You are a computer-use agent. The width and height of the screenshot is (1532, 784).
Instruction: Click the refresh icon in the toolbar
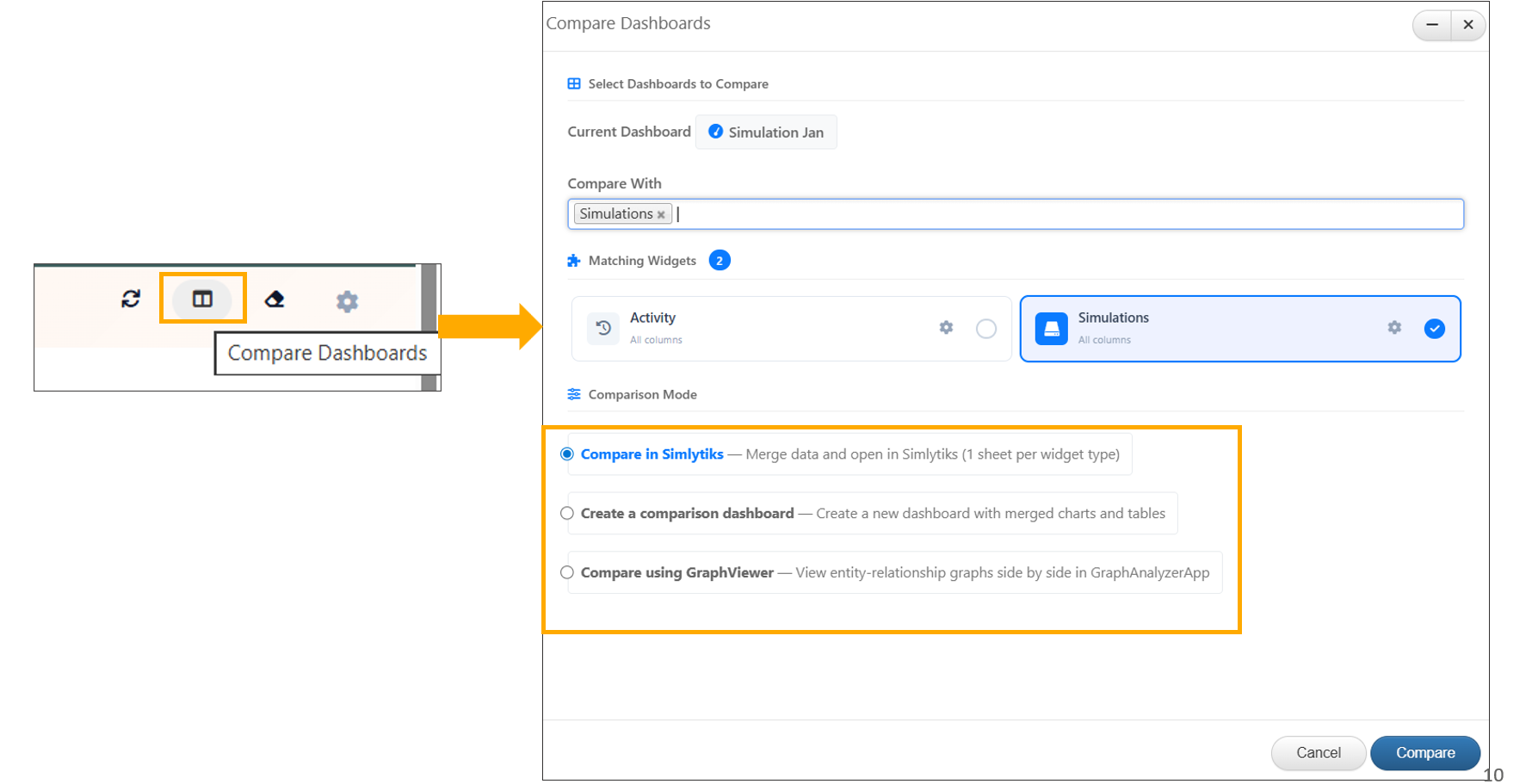point(131,299)
